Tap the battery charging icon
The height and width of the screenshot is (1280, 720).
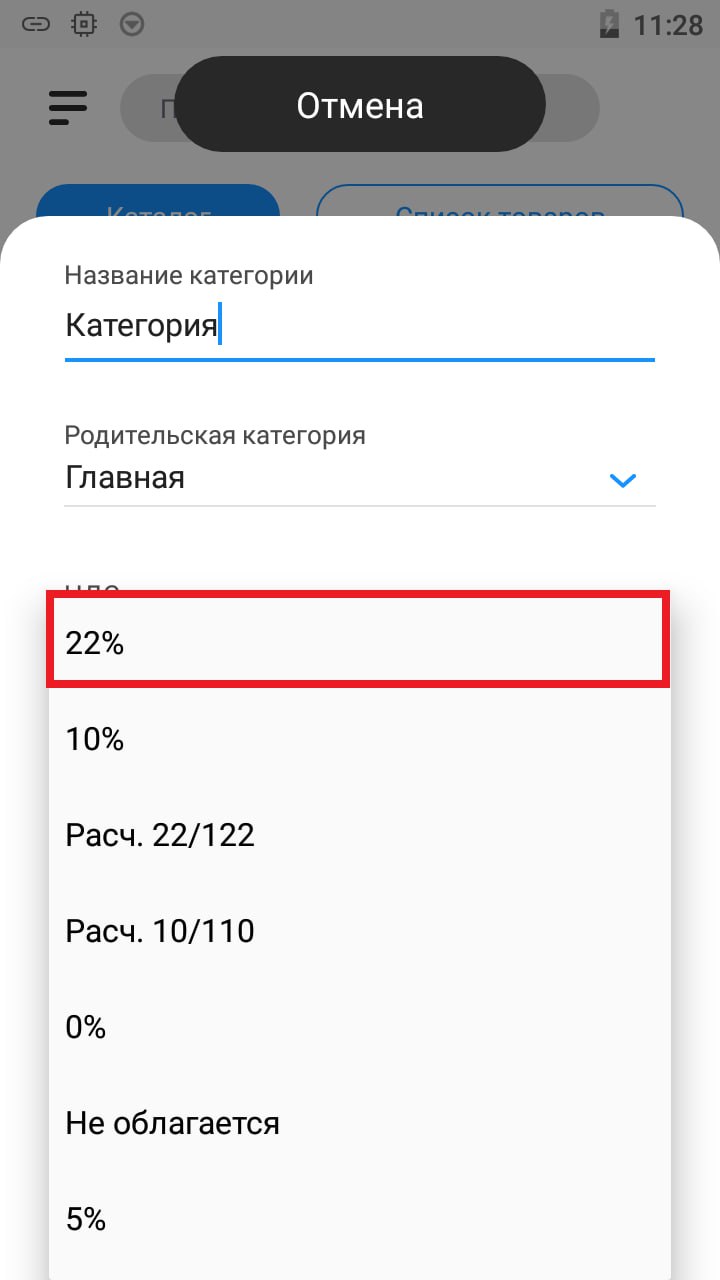(x=608, y=24)
